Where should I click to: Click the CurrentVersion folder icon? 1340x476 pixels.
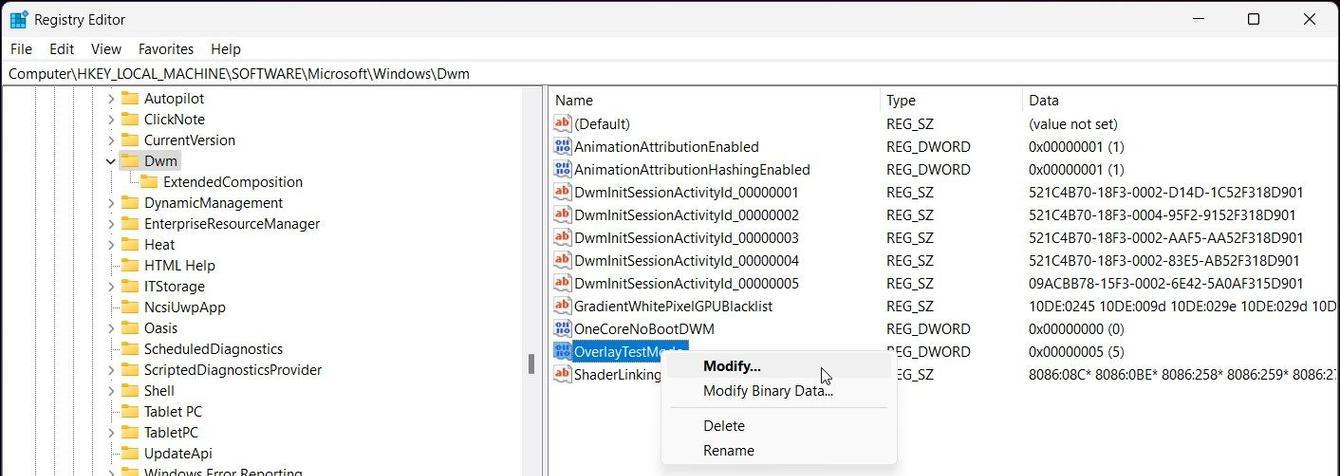pyautogui.click(x=129, y=140)
